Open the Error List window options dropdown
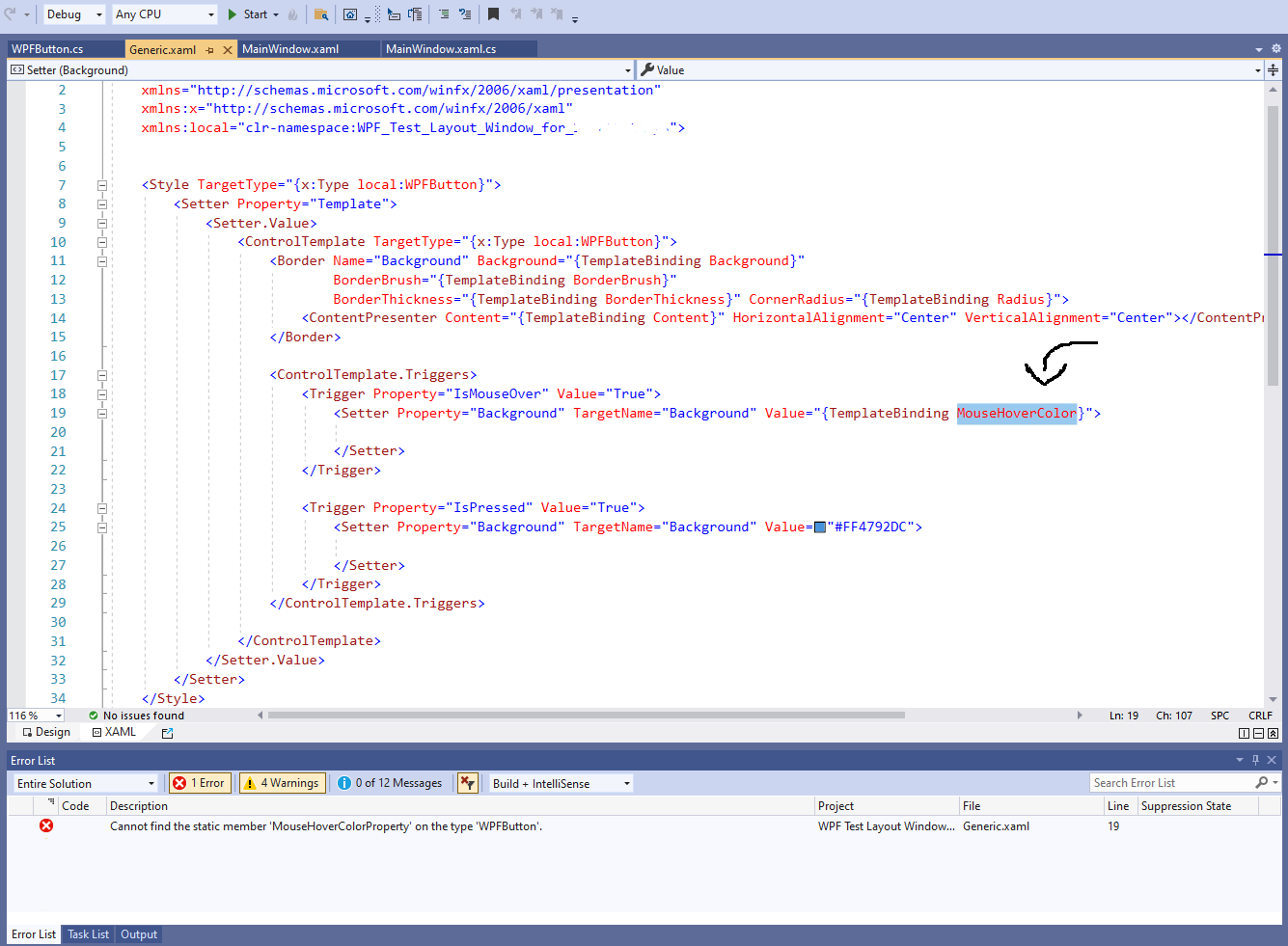1288x946 pixels. (1241, 760)
